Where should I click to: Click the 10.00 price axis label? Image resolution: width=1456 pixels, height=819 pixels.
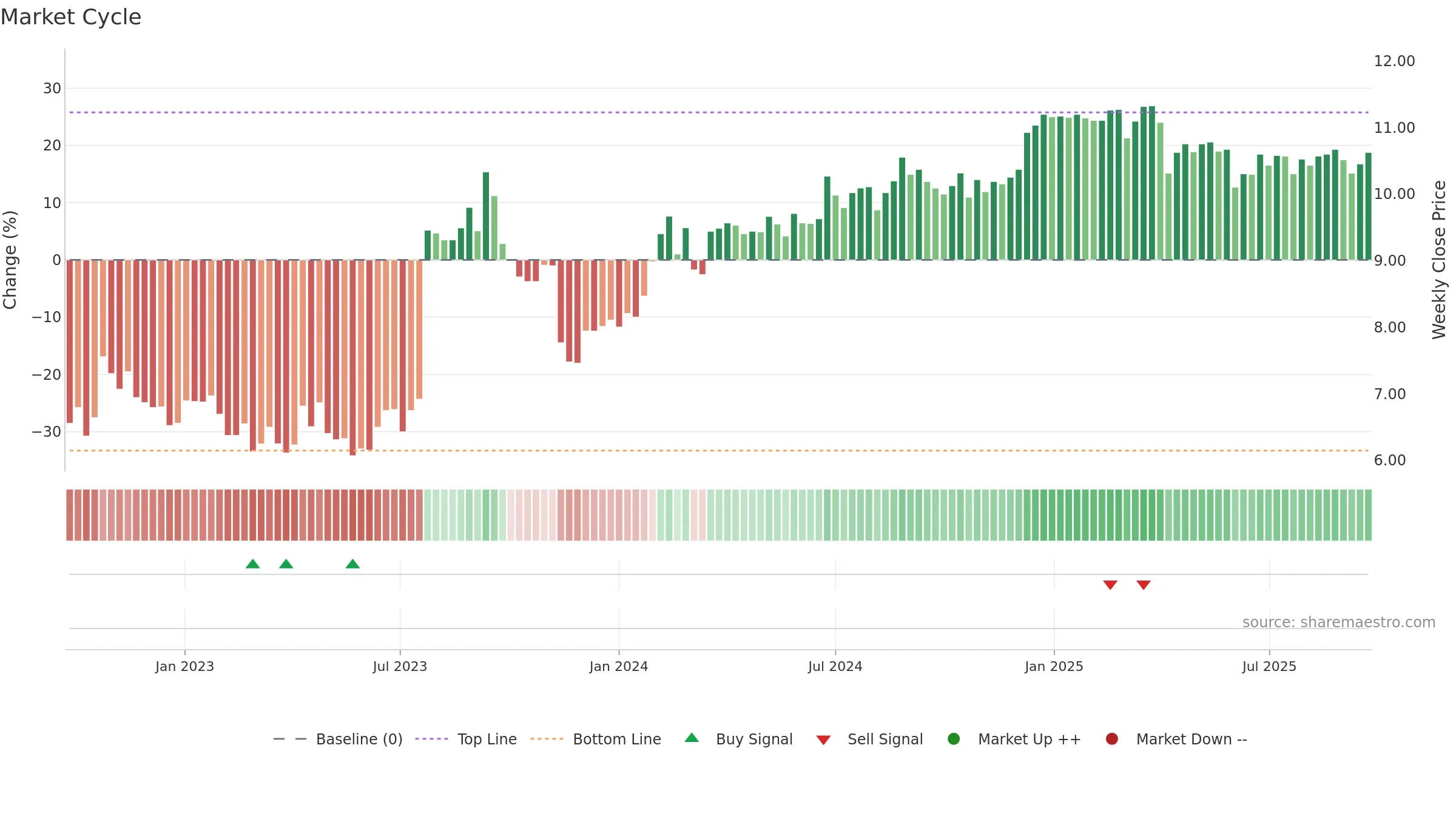tap(1394, 194)
